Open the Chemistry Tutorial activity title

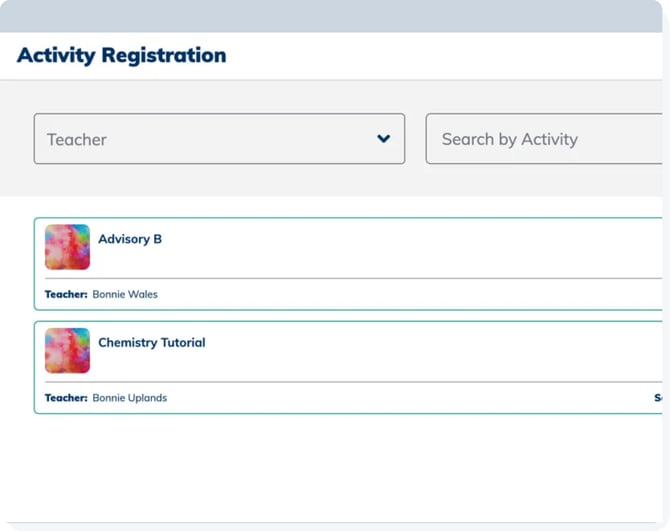coord(151,342)
